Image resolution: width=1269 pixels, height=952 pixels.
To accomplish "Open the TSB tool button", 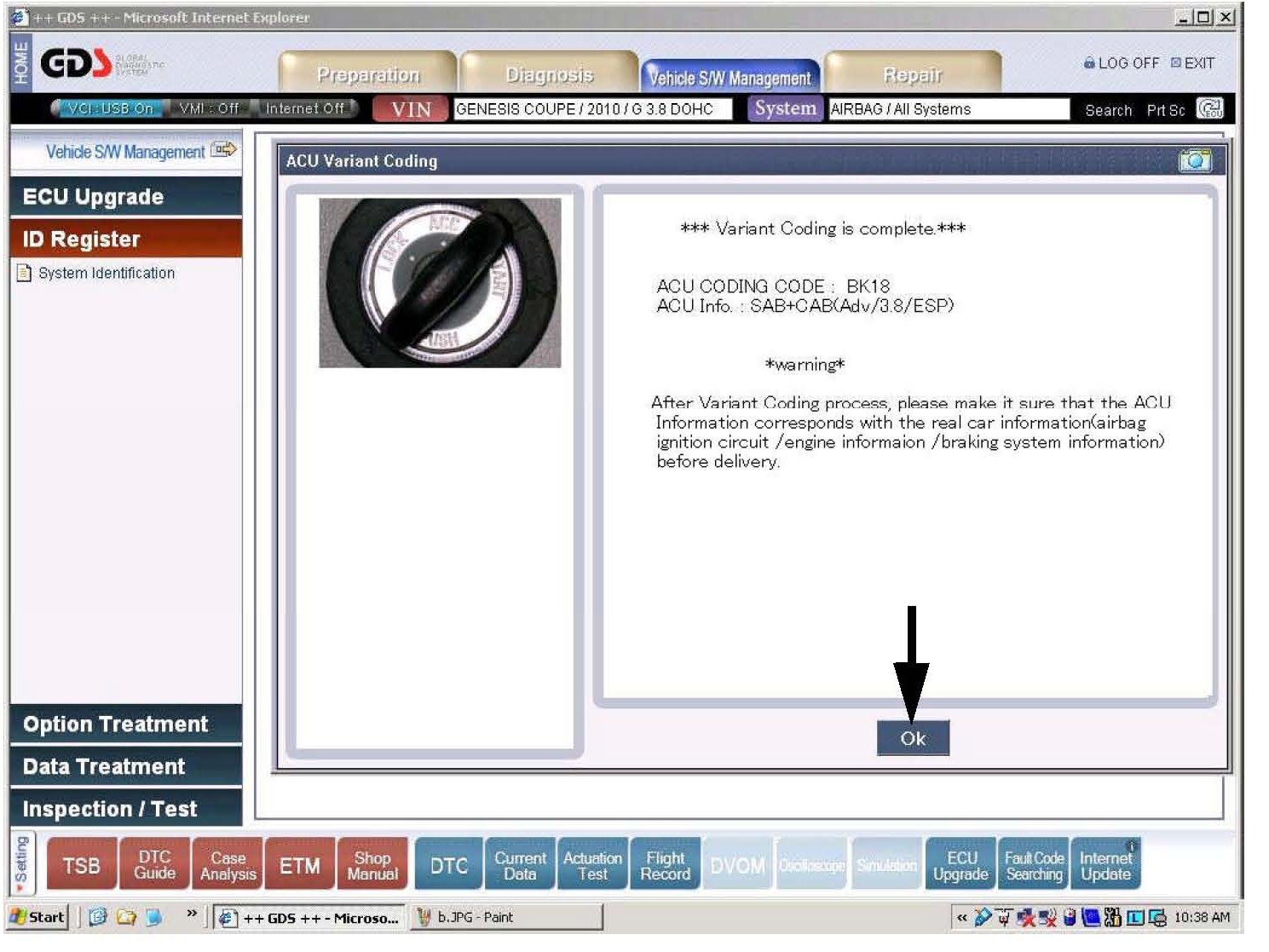I will [x=81, y=865].
